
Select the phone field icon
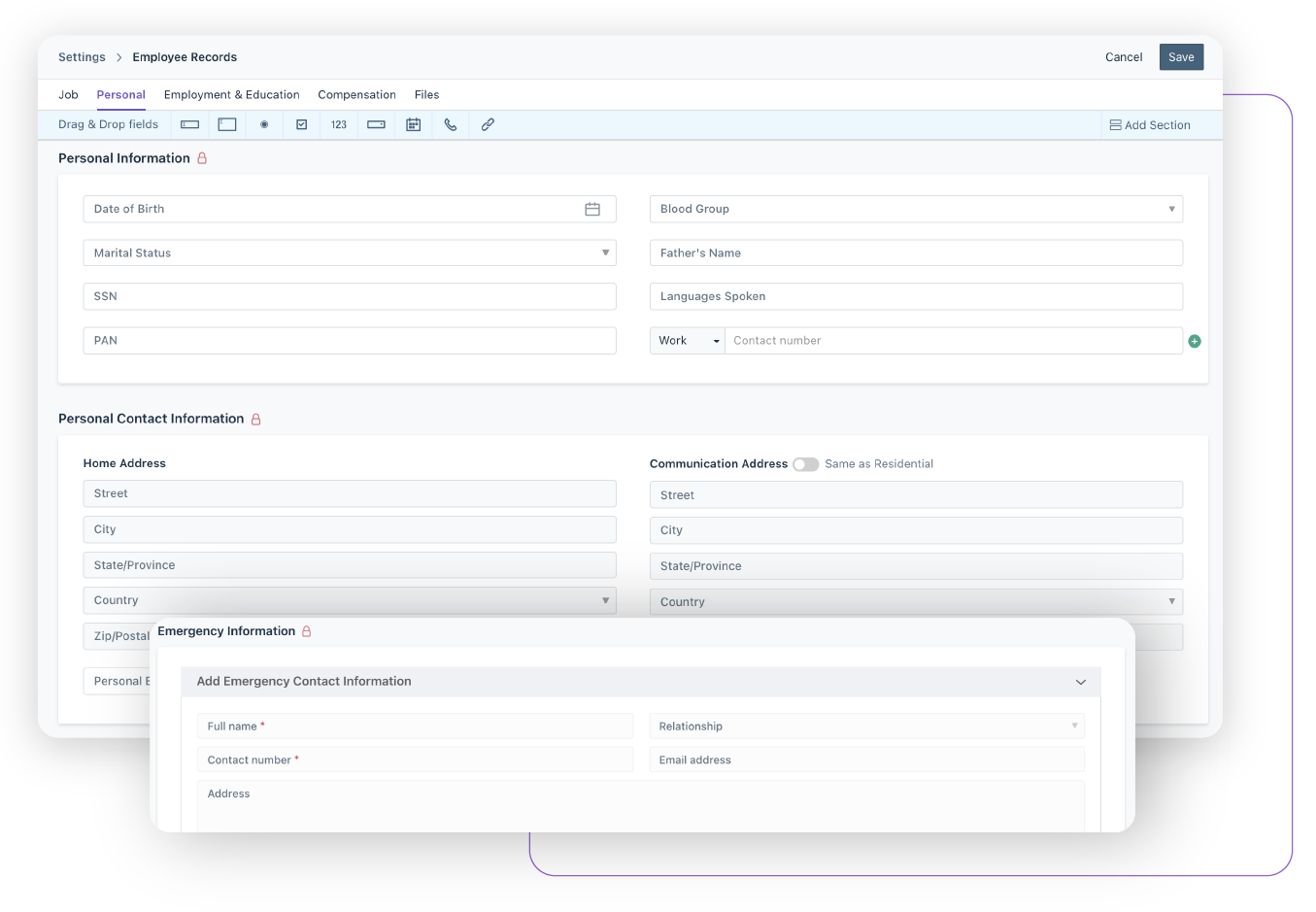(x=450, y=124)
